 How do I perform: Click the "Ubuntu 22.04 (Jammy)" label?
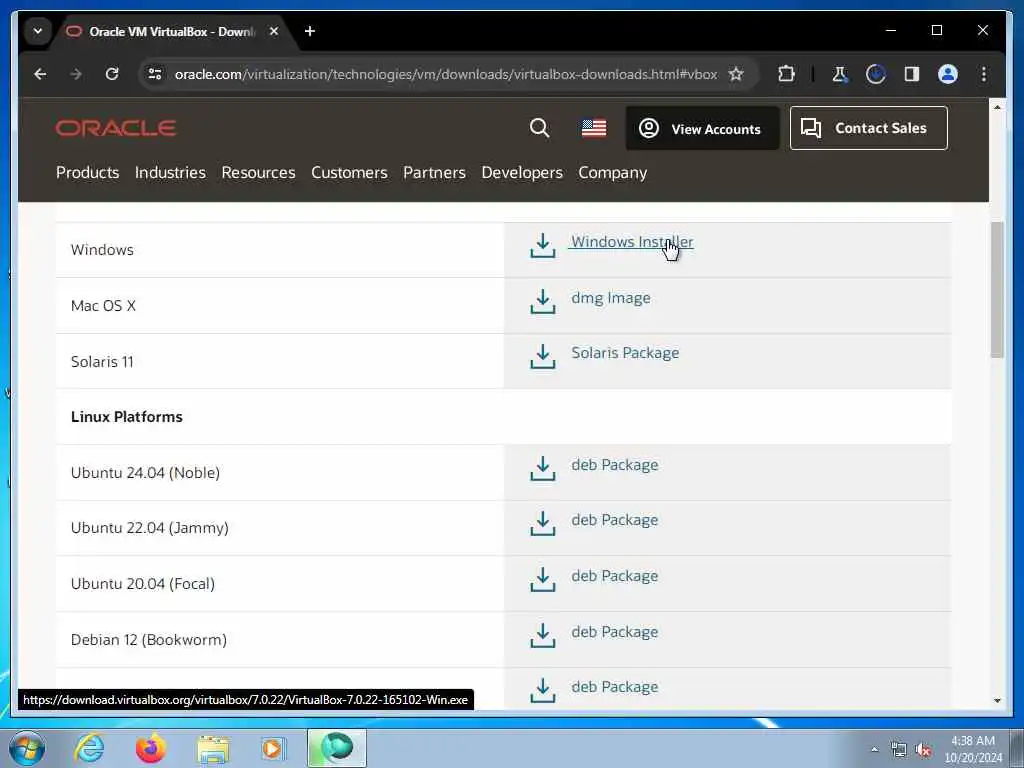(x=150, y=528)
